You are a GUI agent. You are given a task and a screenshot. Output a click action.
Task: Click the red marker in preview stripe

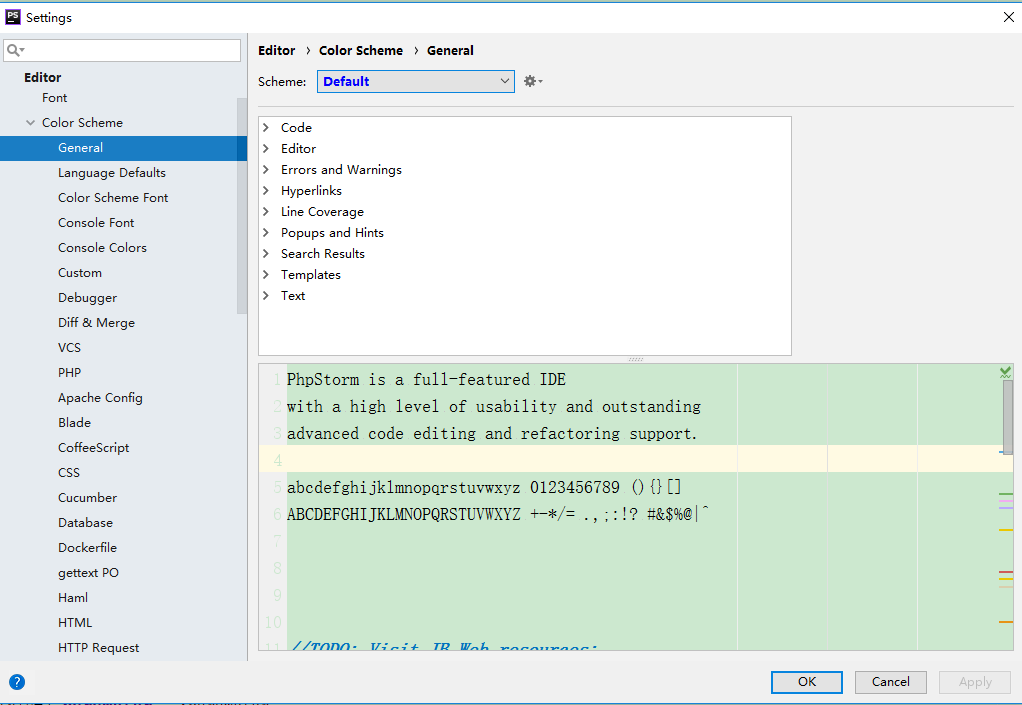coord(1006,572)
